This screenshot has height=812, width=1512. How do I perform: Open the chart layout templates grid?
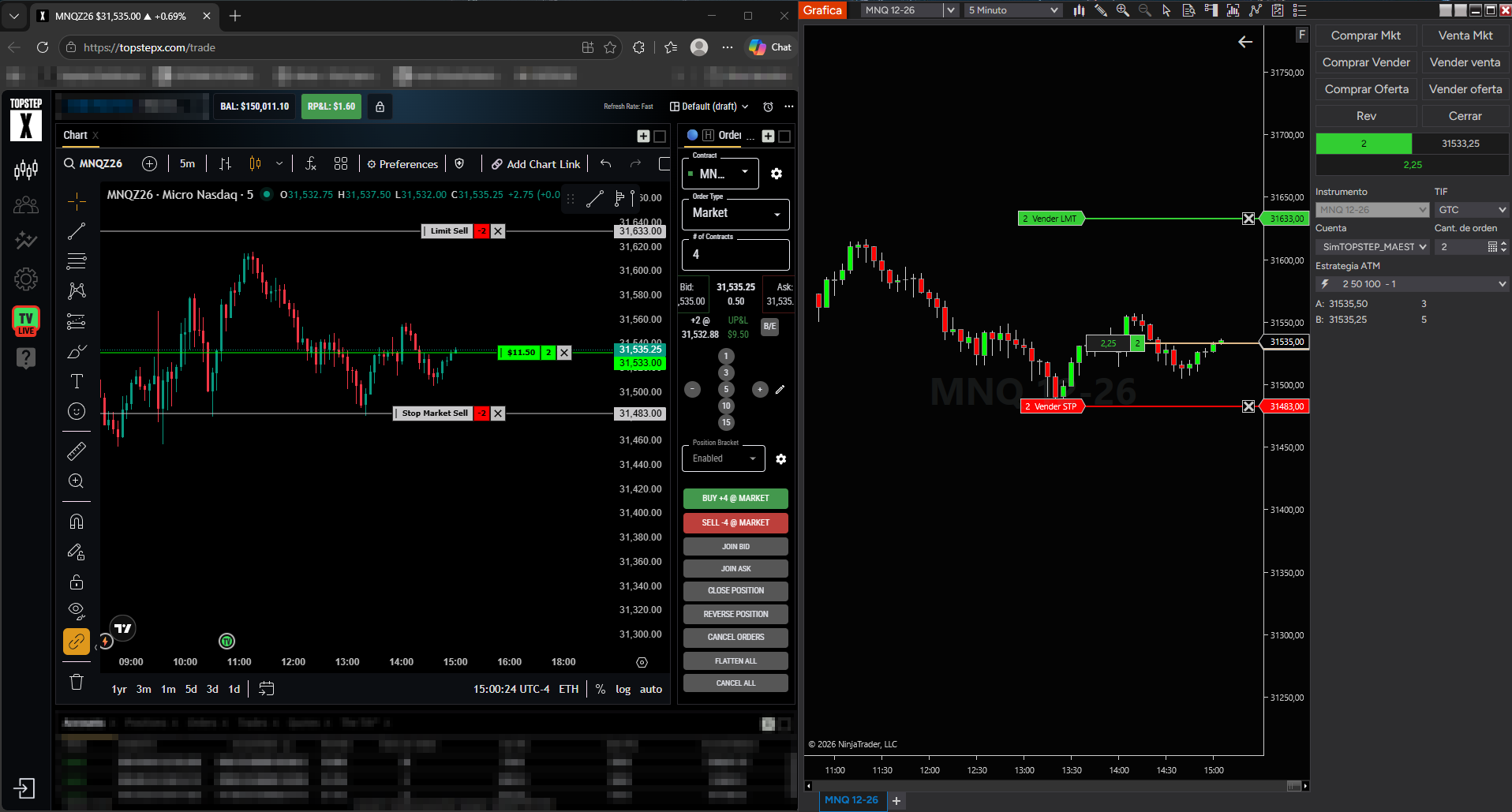click(x=341, y=163)
